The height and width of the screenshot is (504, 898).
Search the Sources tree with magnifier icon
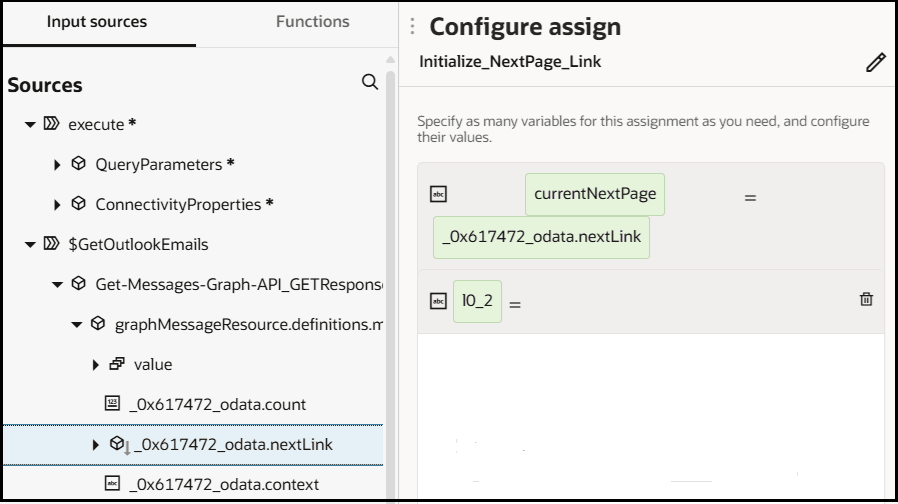click(369, 82)
